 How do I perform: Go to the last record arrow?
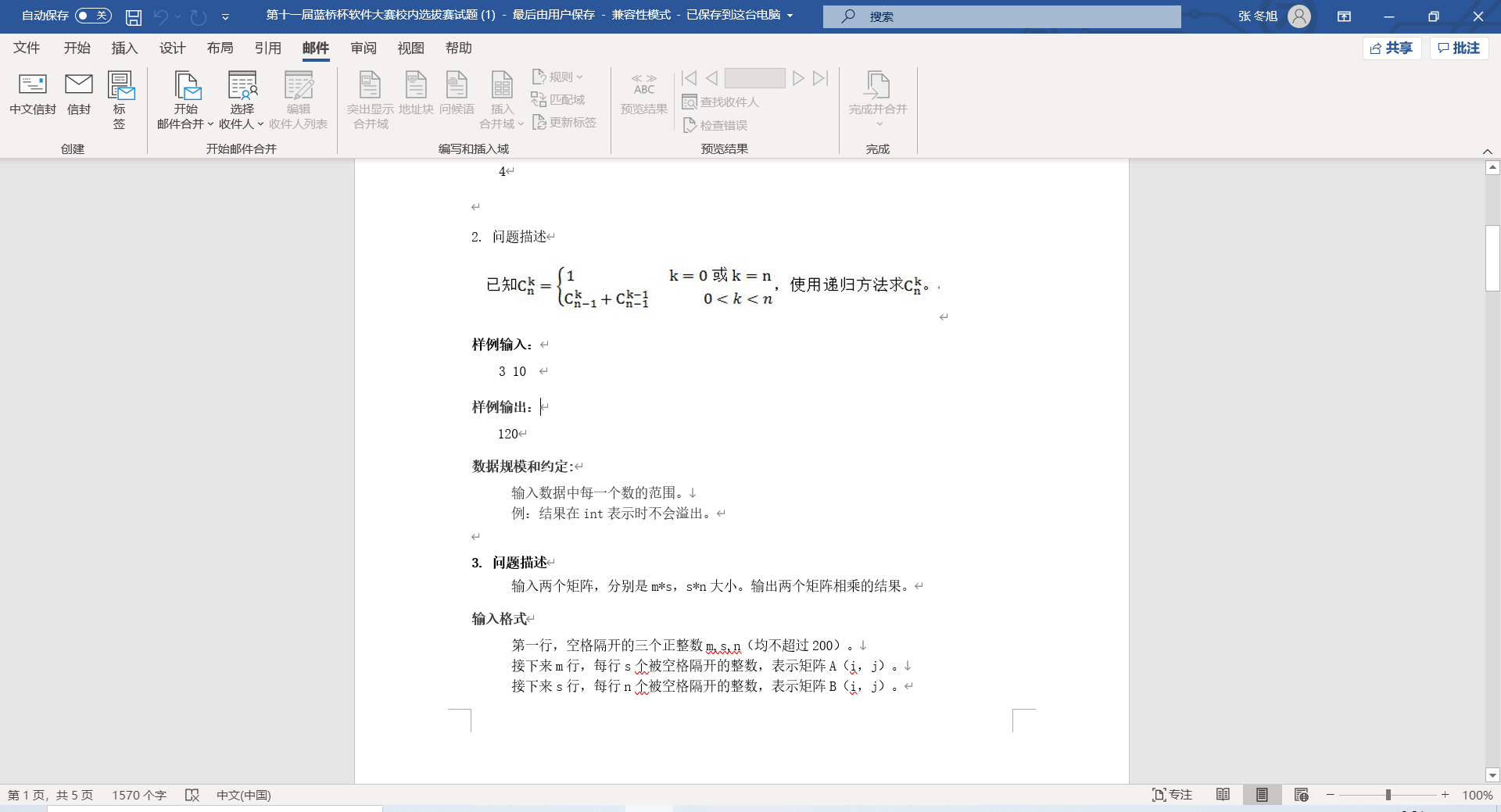tap(820, 78)
